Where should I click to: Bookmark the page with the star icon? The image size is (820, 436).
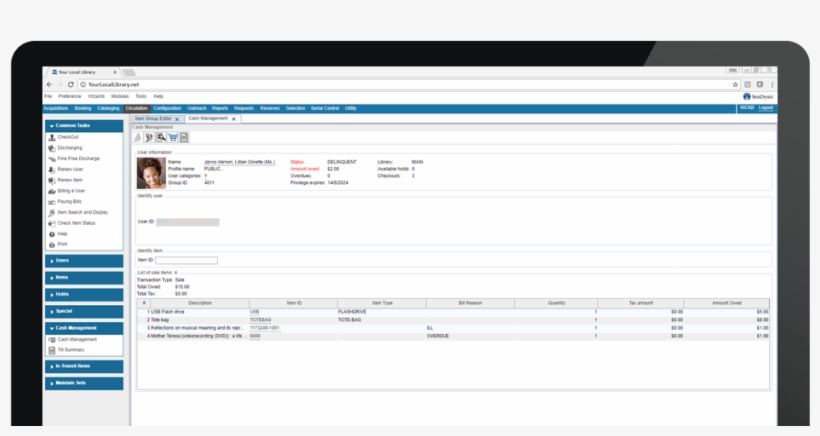point(736,85)
